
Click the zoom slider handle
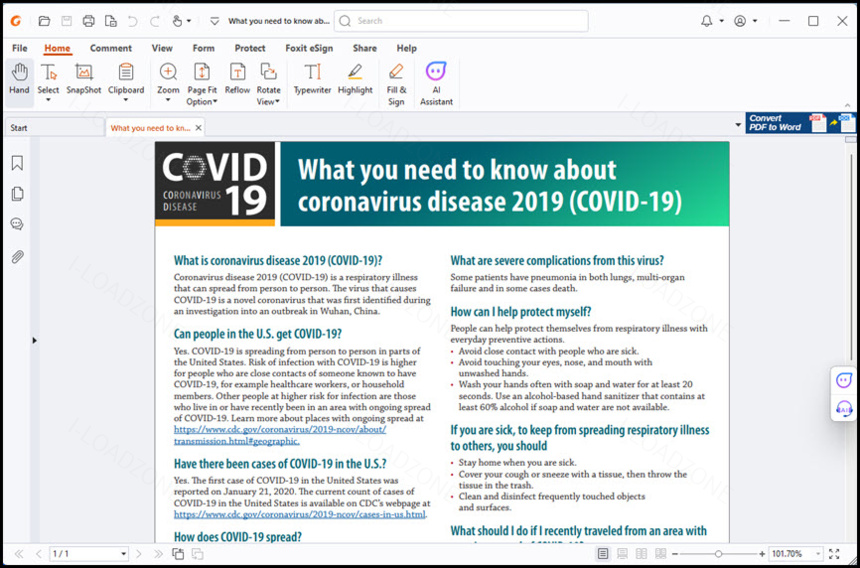coord(718,554)
